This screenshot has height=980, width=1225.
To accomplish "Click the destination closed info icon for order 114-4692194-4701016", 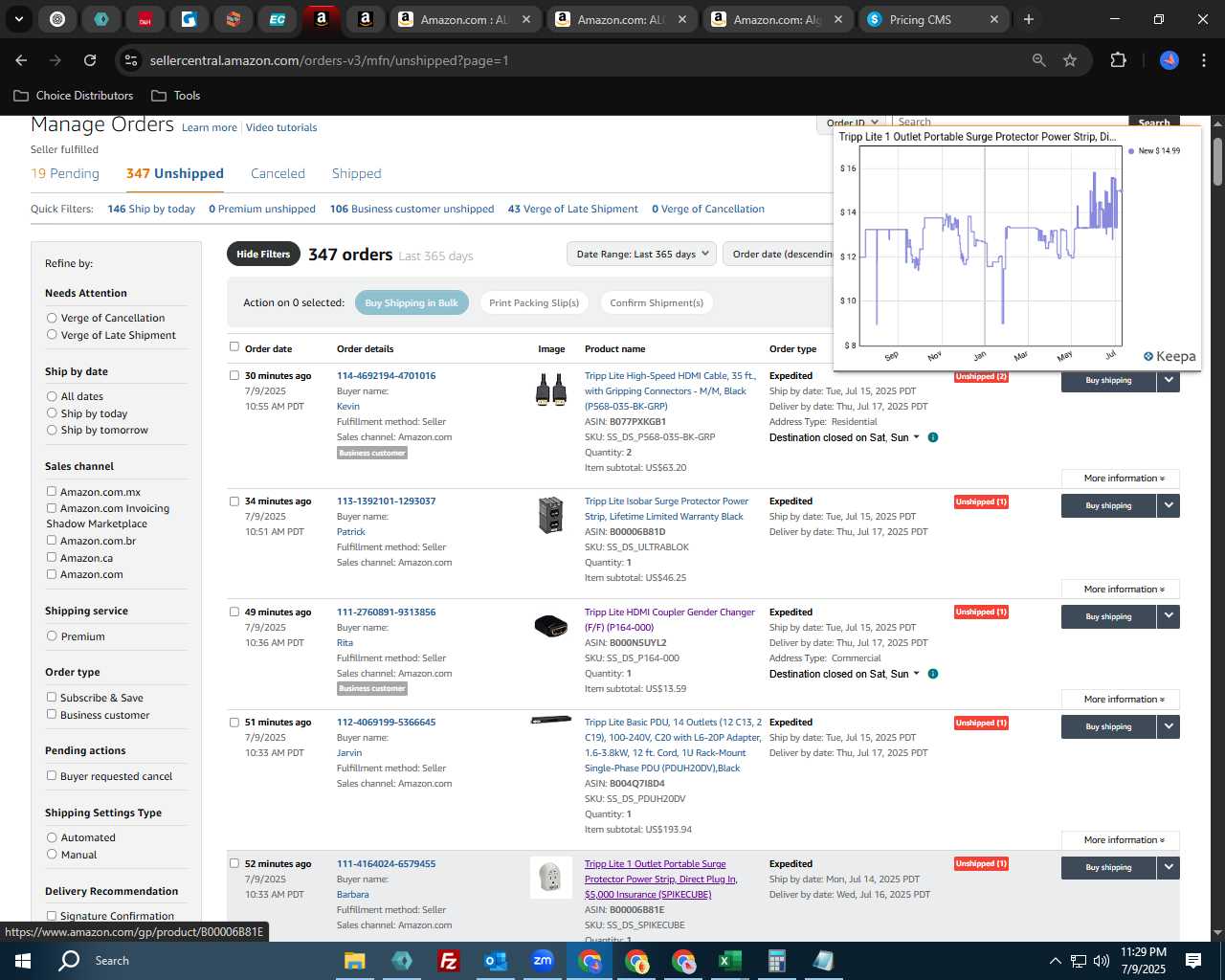I will pyautogui.click(x=933, y=437).
